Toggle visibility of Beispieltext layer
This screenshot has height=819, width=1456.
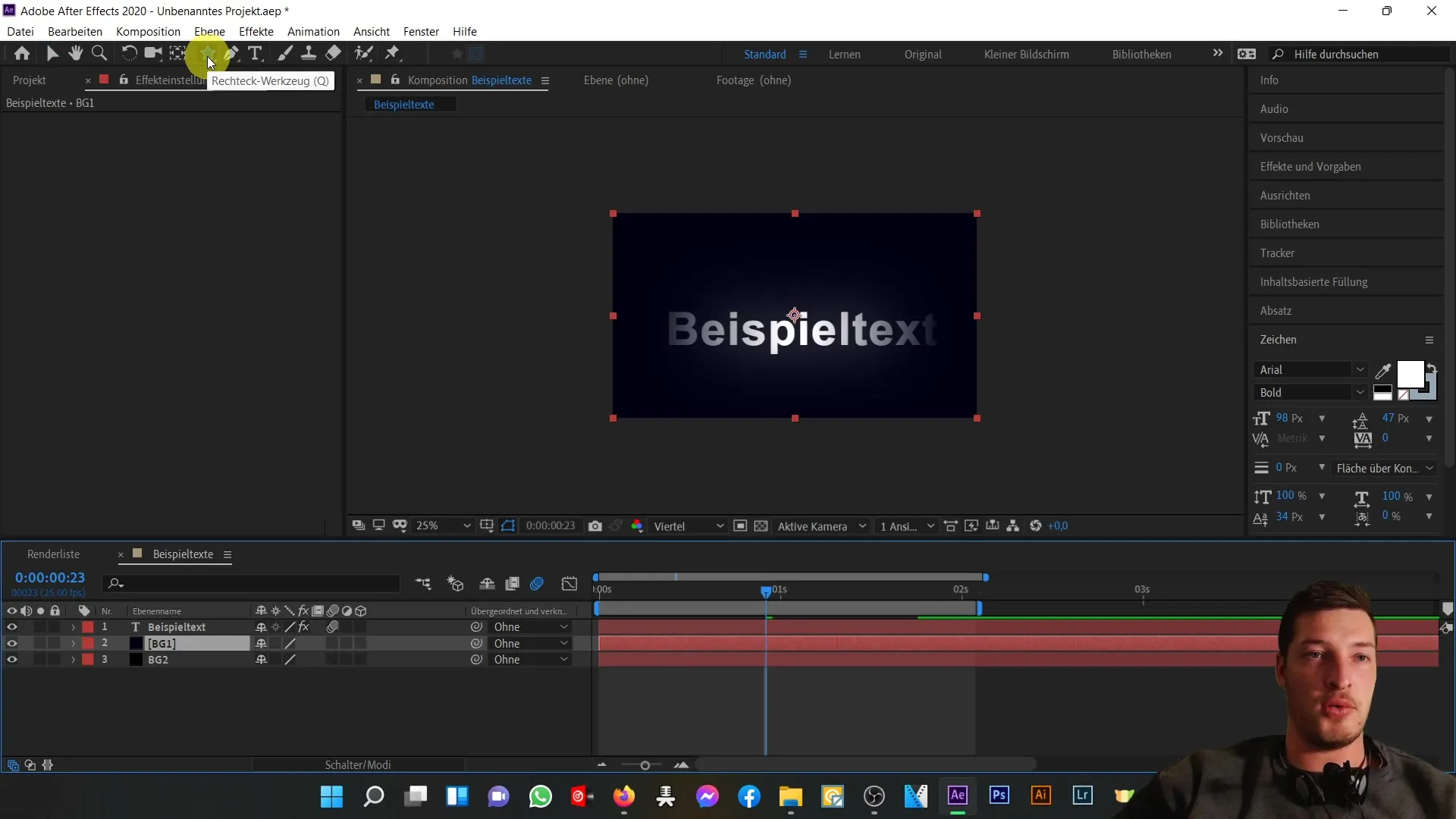tap(12, 627)
